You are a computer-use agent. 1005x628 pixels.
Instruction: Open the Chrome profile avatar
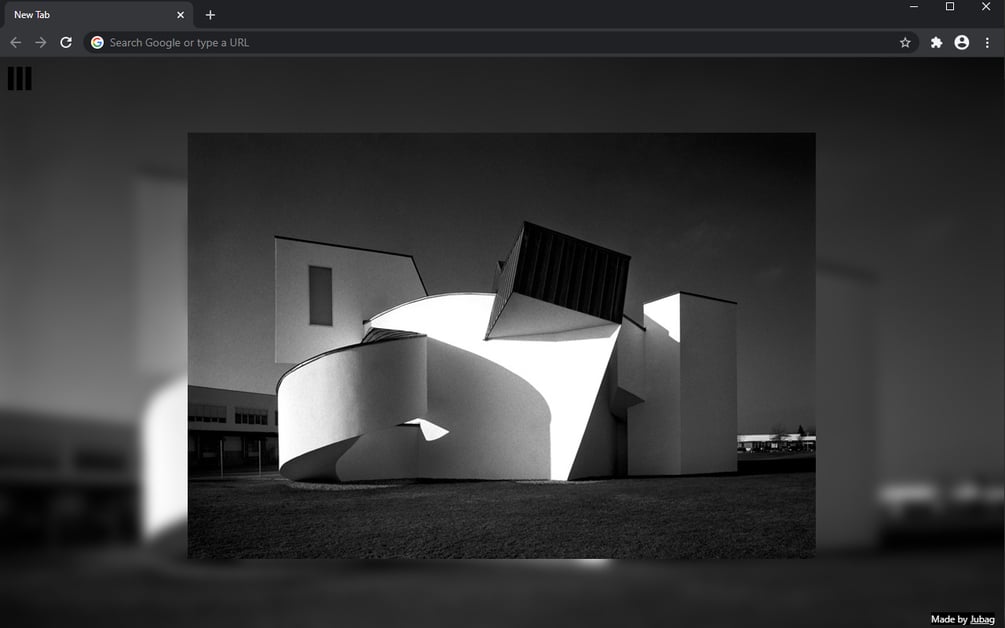pos(961,42)
